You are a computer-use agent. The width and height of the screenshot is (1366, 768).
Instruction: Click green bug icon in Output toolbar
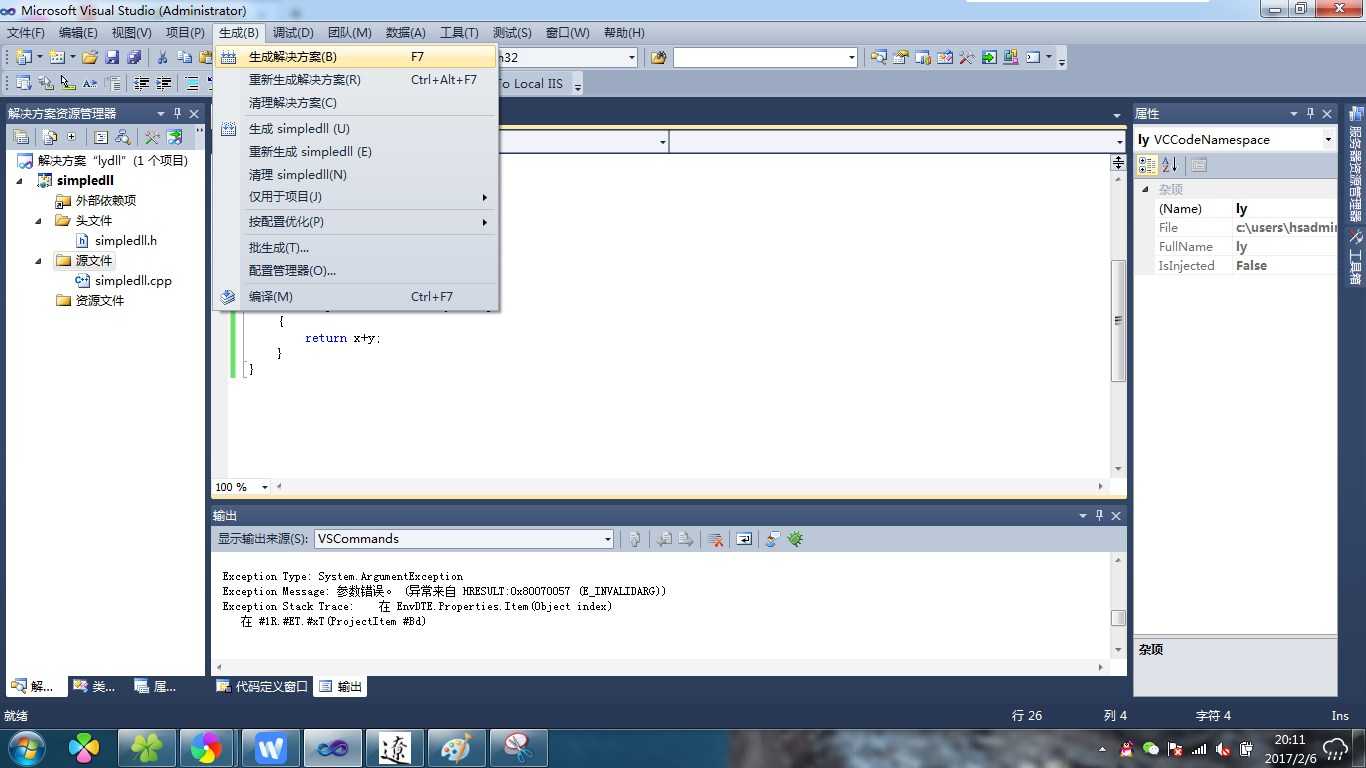pyautogui.click(x=795, y=539)
